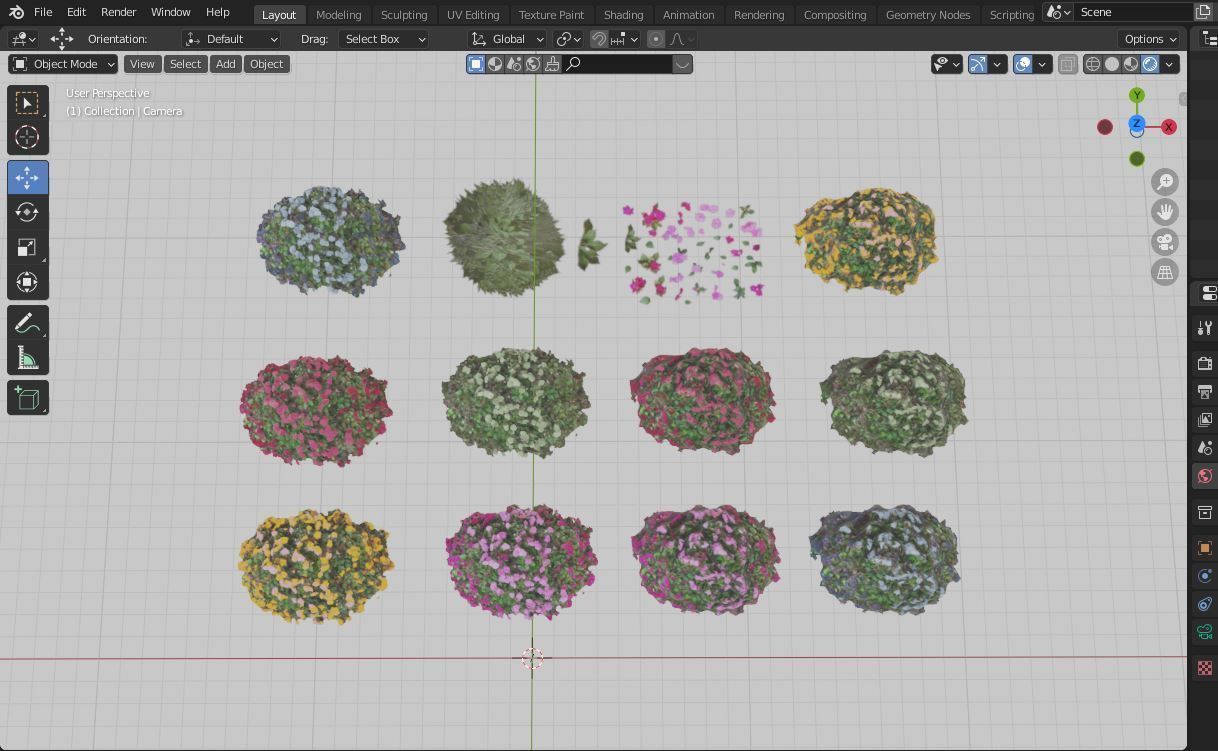Open the Texture properties tab
Viewport: 1218px width, 751px height.
pos(1205,668)
